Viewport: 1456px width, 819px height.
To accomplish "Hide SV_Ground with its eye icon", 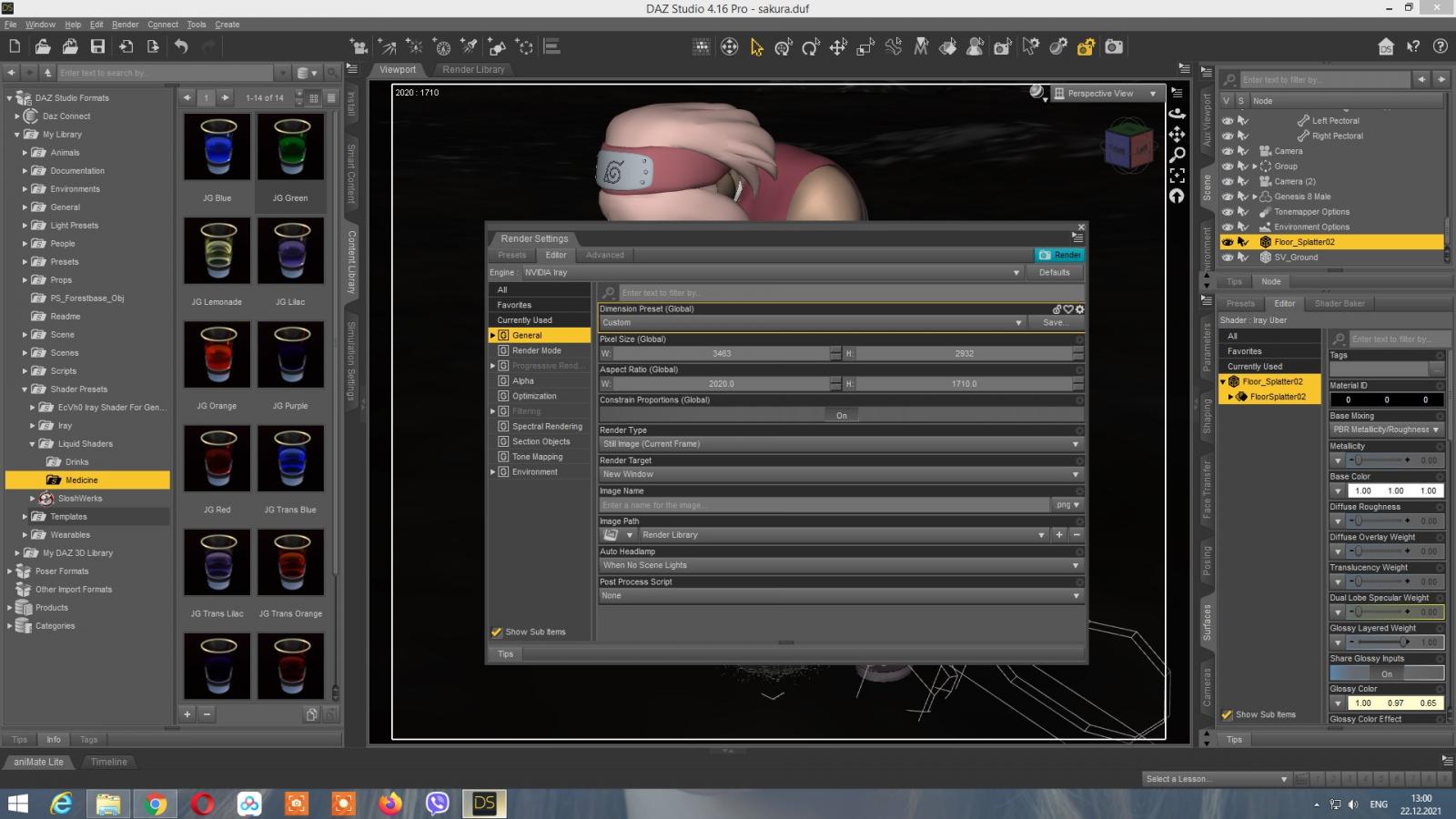I will click(1228, 258).
